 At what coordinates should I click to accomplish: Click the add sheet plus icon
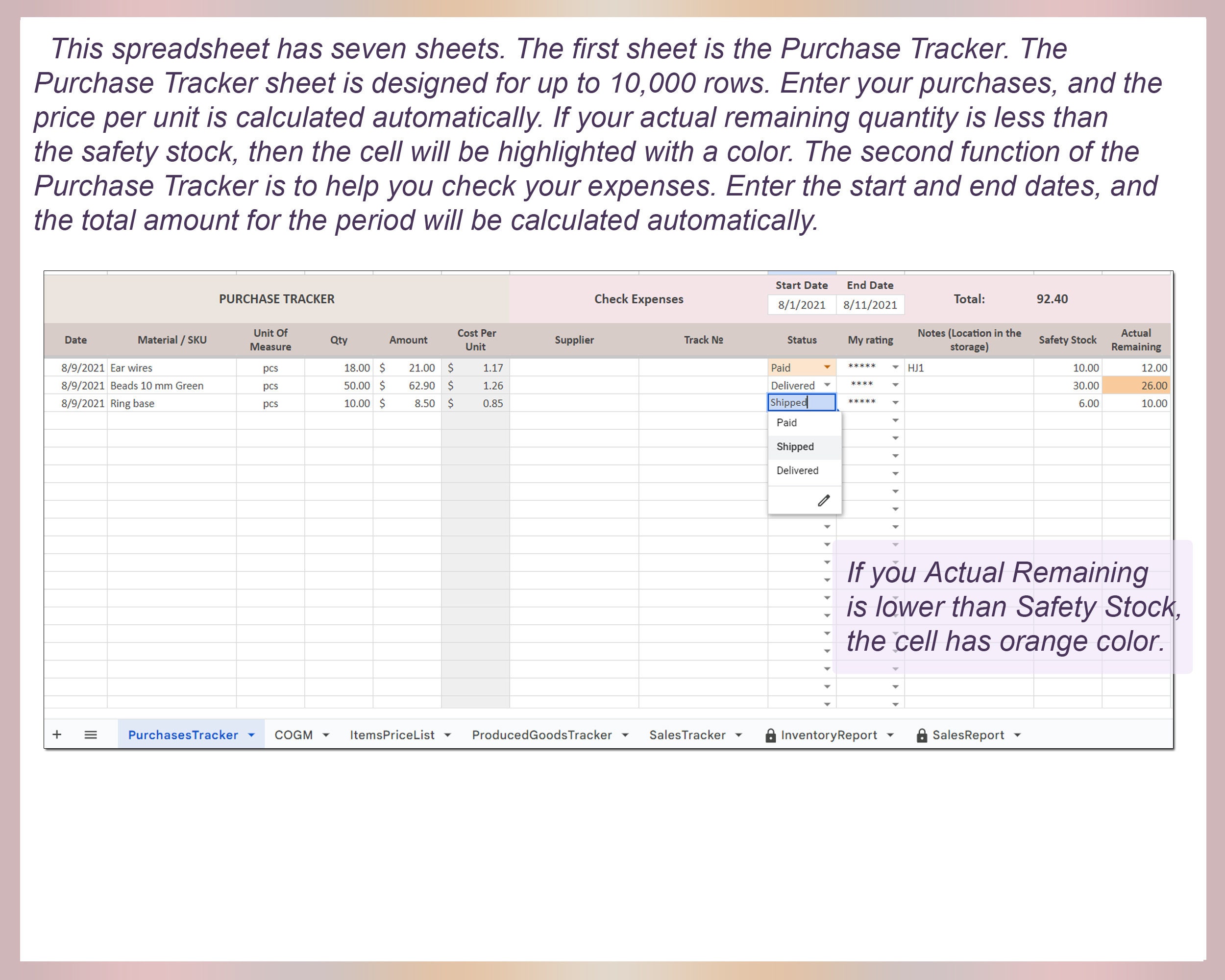(x=57, y=735)
